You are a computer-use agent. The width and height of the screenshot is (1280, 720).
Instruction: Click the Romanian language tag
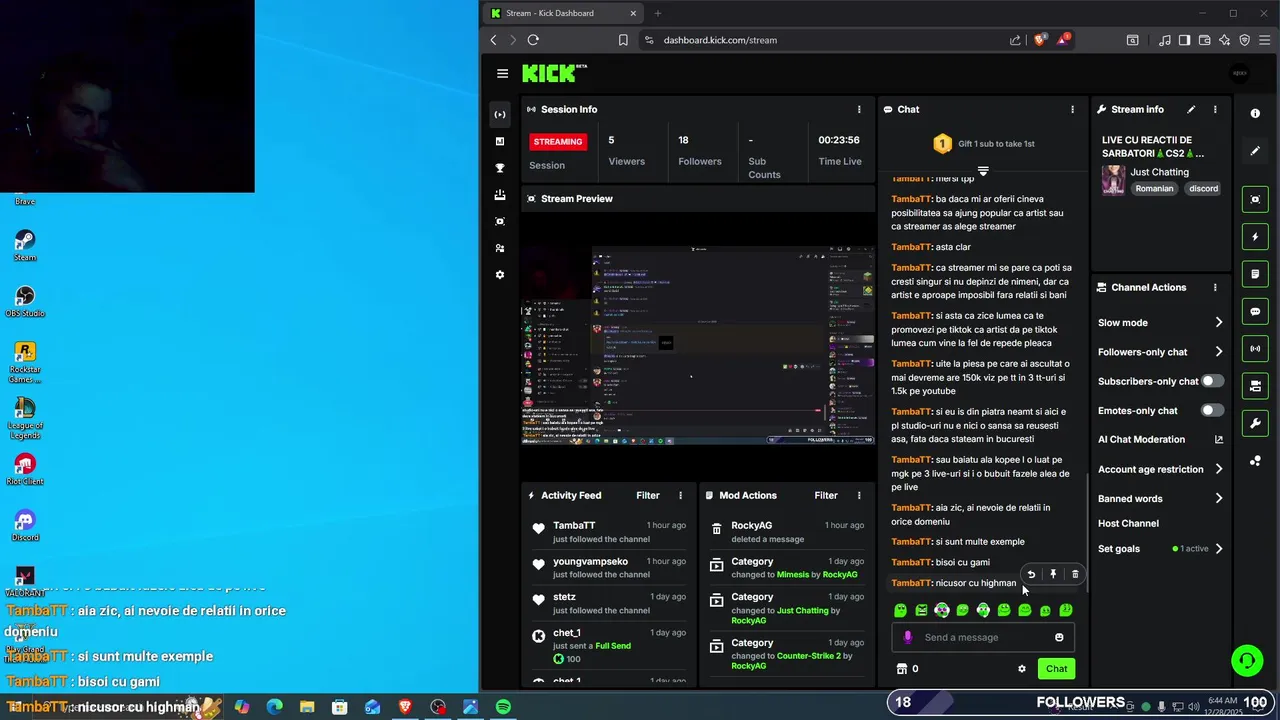tap(1154, 188)
